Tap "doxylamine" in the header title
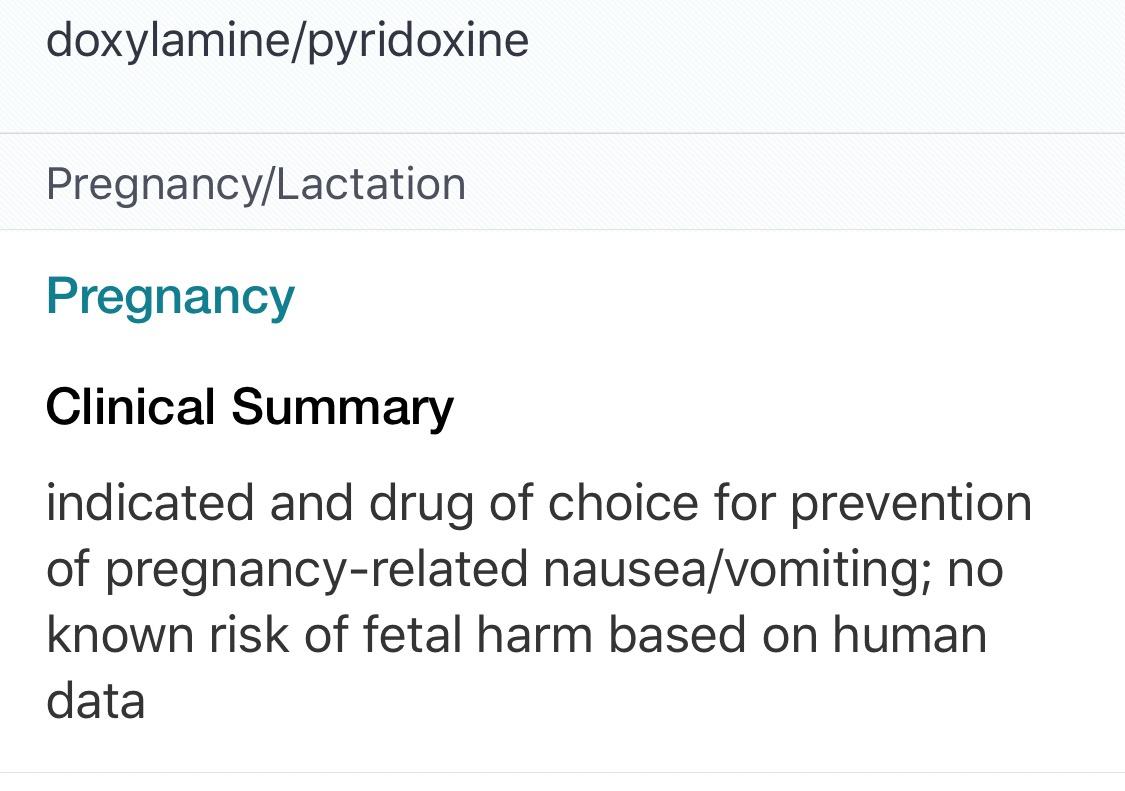Viewport: 1125px width, 791px height. pyautogui.click(x=168, y=41)
